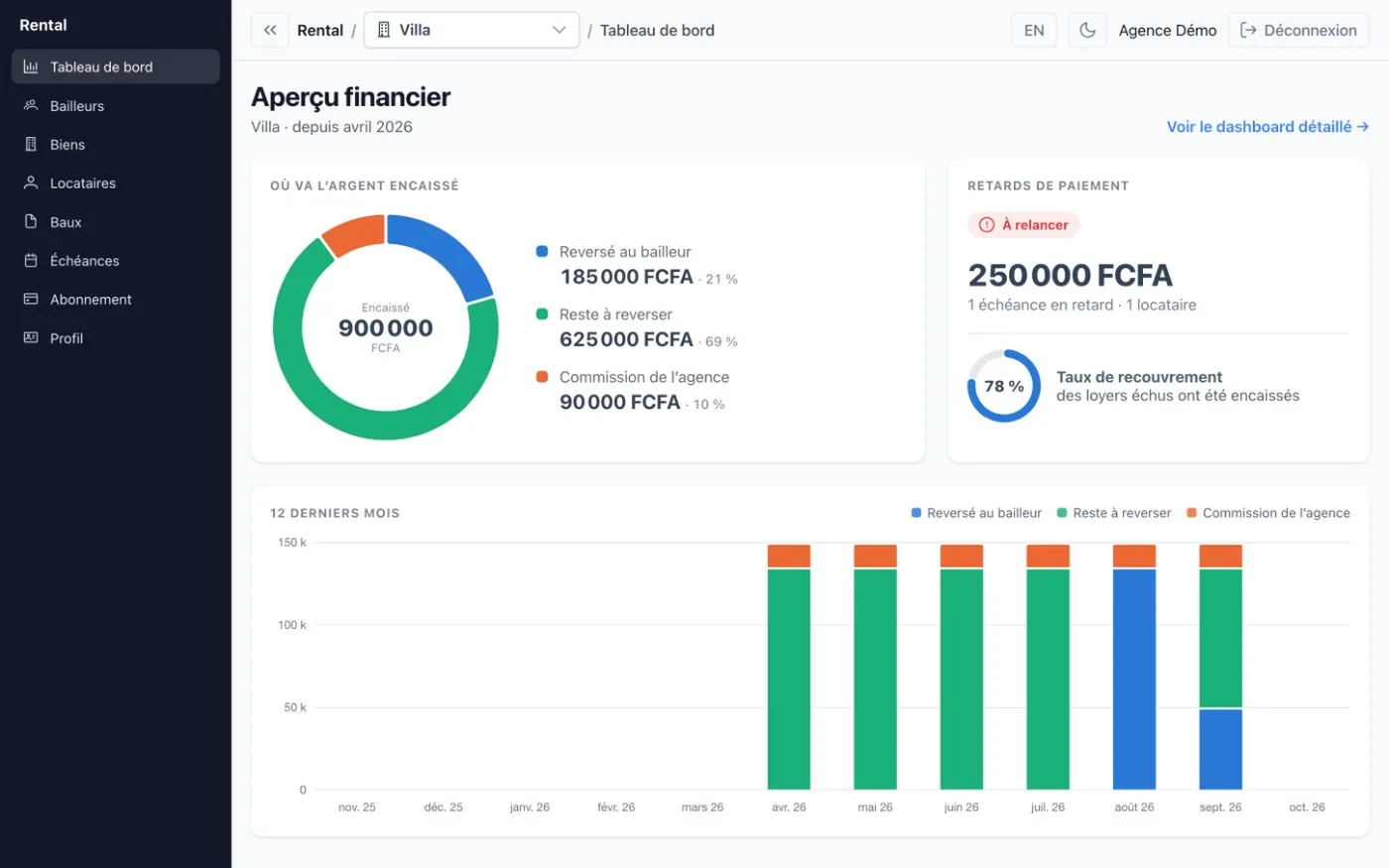The height and width of the screenshot is (868, 1389).
Task: Click the building icon in Villa selector
Action: coord(385,30)
